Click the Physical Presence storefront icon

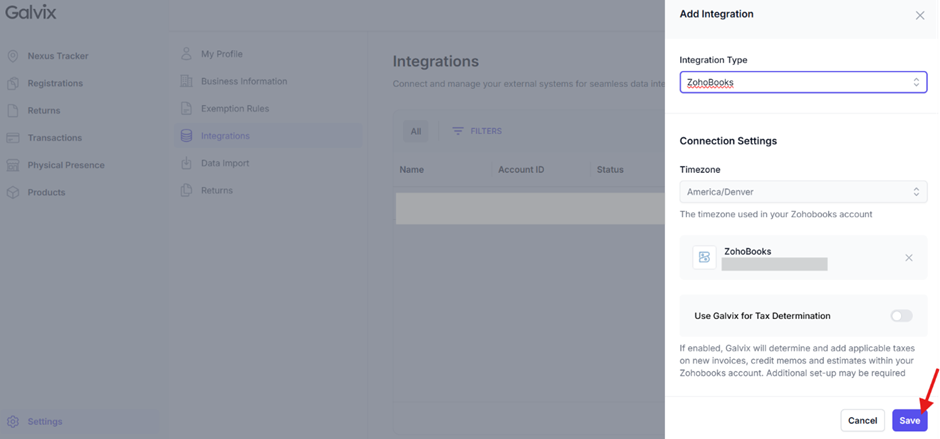click(13, 165)
